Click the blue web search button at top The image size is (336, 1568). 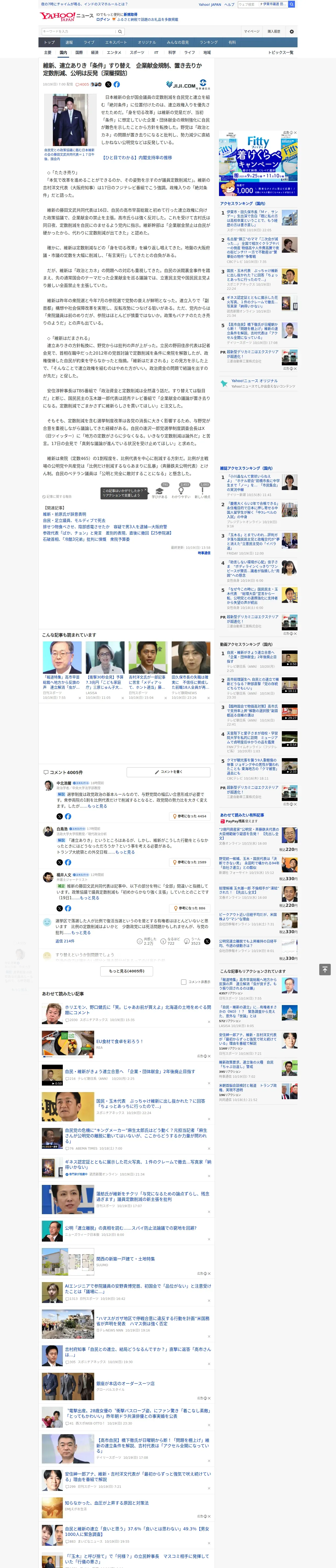[x=292, y=4]
